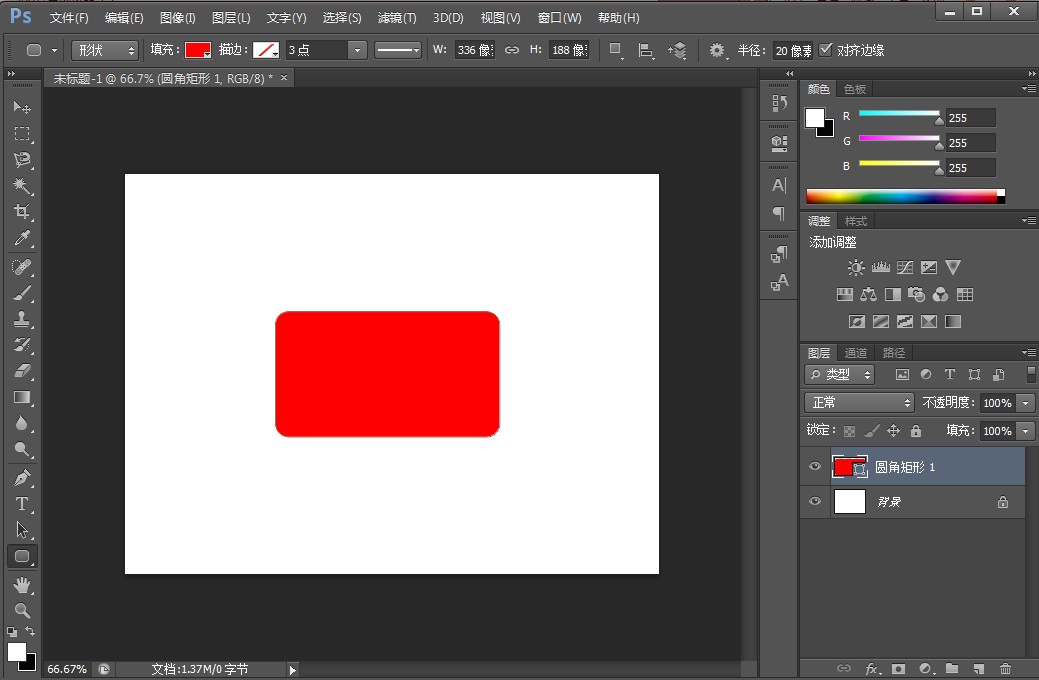Open the 形状 tool mode dropdown

click(x=105, y=50)
